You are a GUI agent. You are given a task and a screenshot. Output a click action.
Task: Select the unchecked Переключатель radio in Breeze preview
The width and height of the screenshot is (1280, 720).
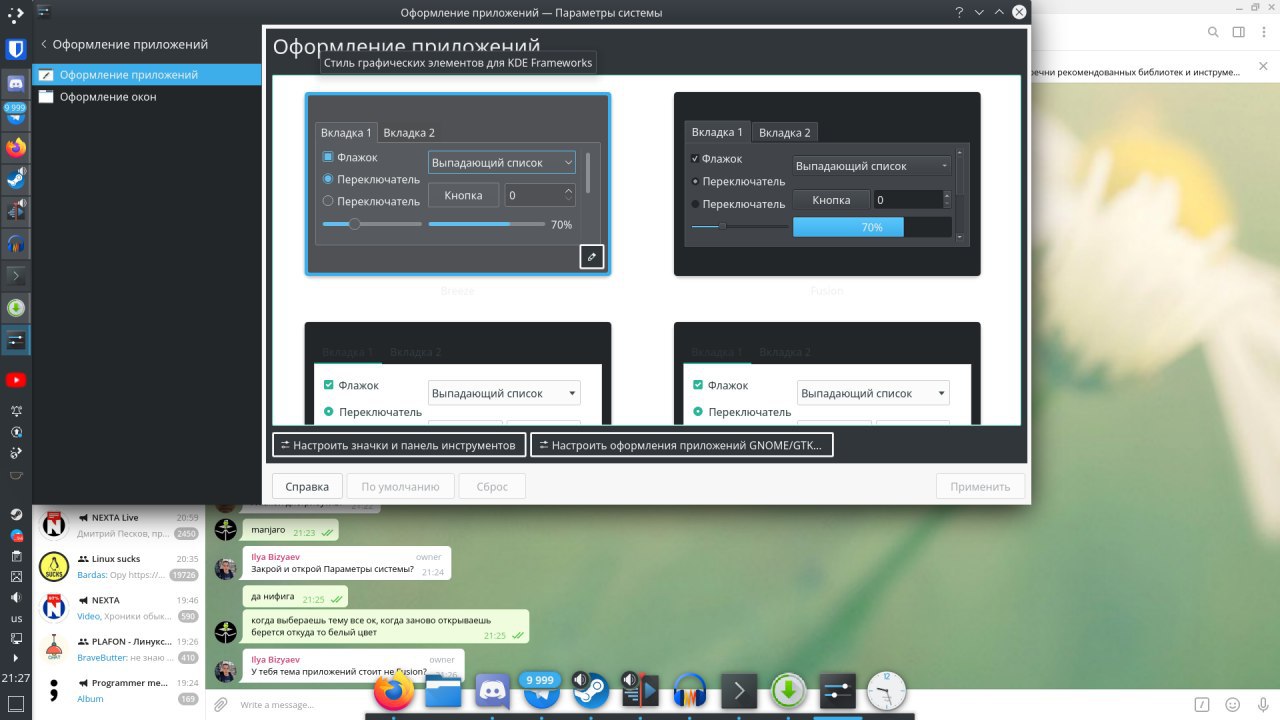coord(328,201)
